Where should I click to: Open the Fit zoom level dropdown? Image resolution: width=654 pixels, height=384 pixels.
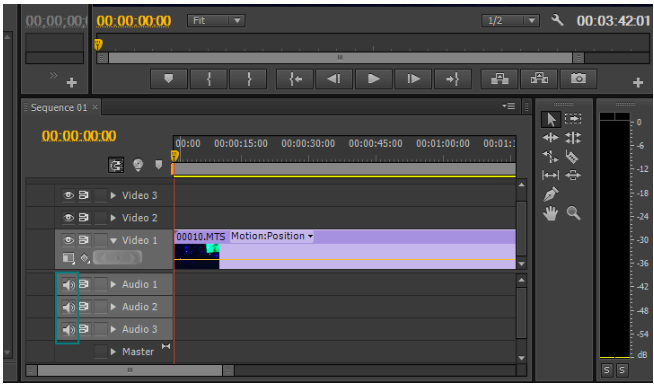pyautogui.click(x=216, y=20)
